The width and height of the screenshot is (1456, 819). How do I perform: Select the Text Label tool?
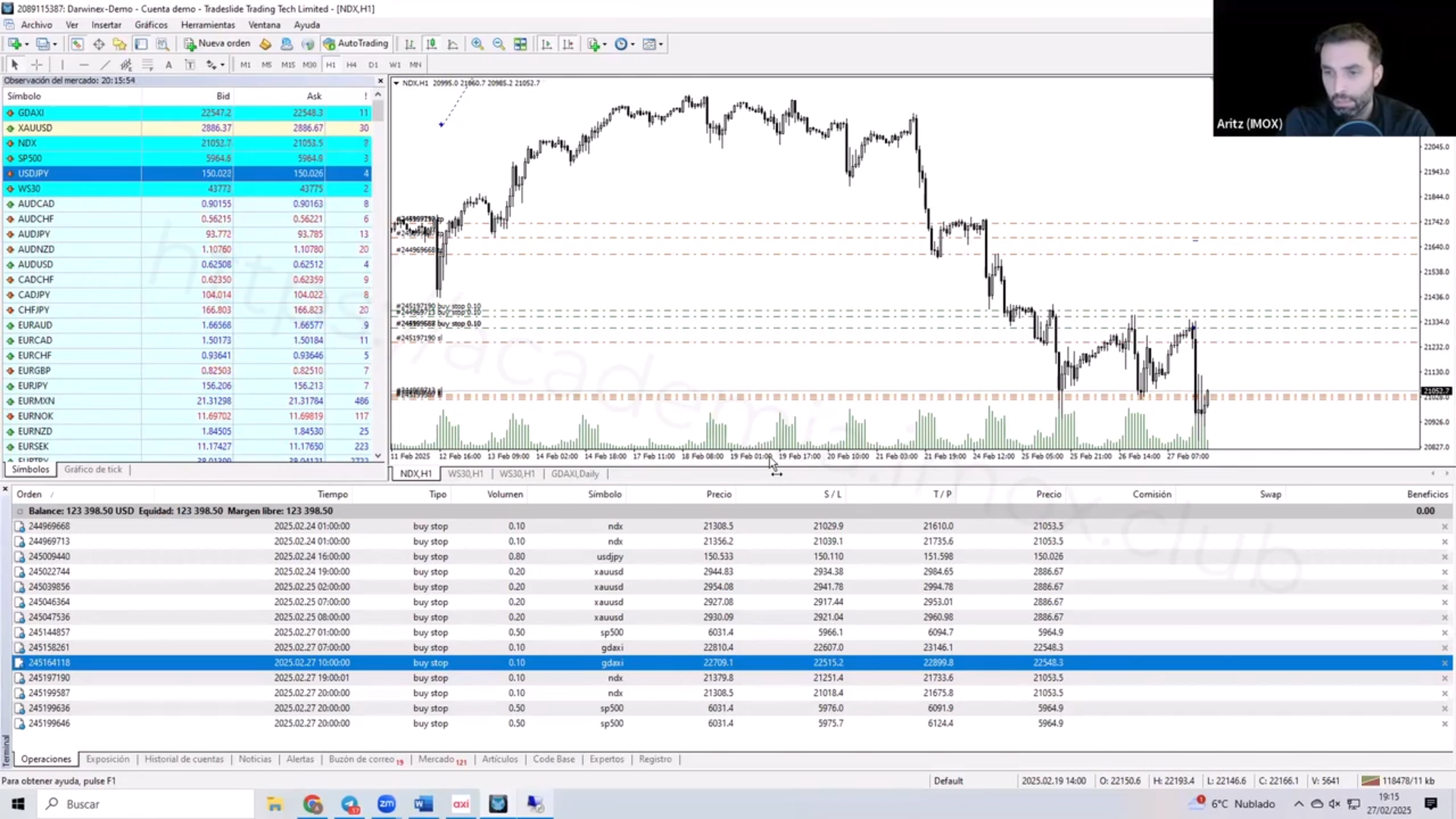click(190, 64)
